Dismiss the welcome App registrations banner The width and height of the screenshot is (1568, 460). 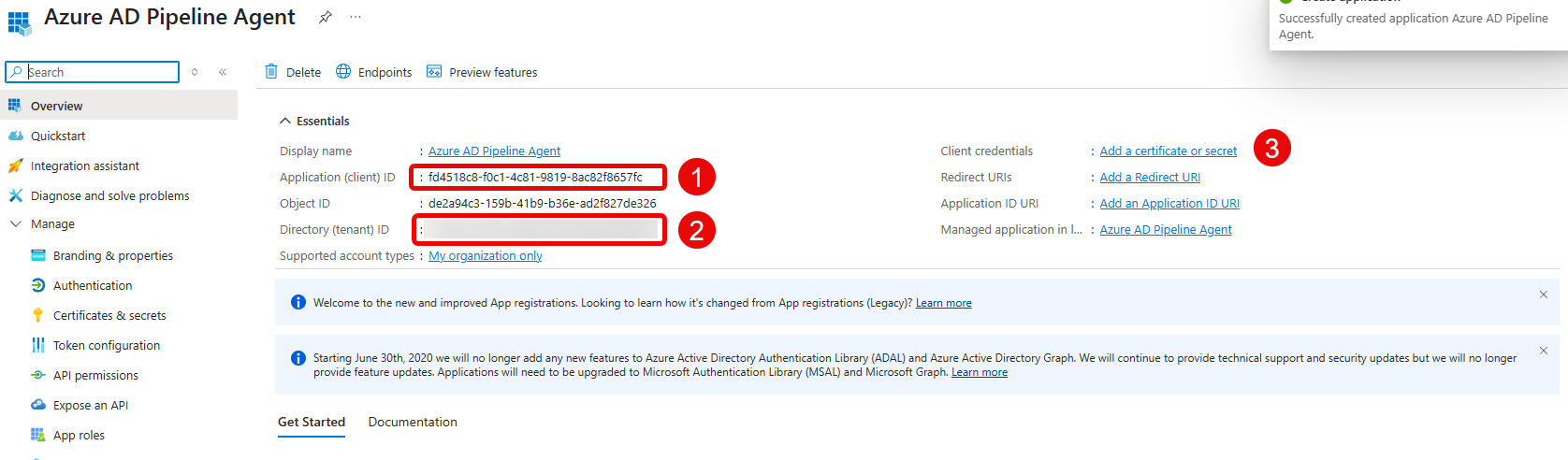(x=1543, y=295)
